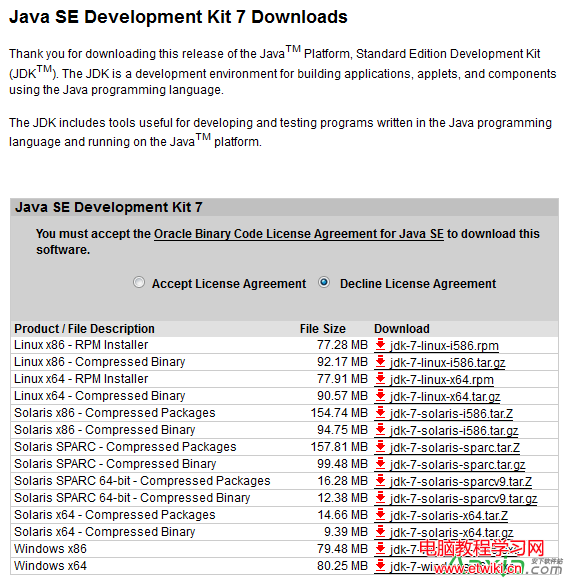Click 'Solaris SPARC 64-bit - Compressed Packages' description
Screen dimensions: 570x585
coord(142,481)
